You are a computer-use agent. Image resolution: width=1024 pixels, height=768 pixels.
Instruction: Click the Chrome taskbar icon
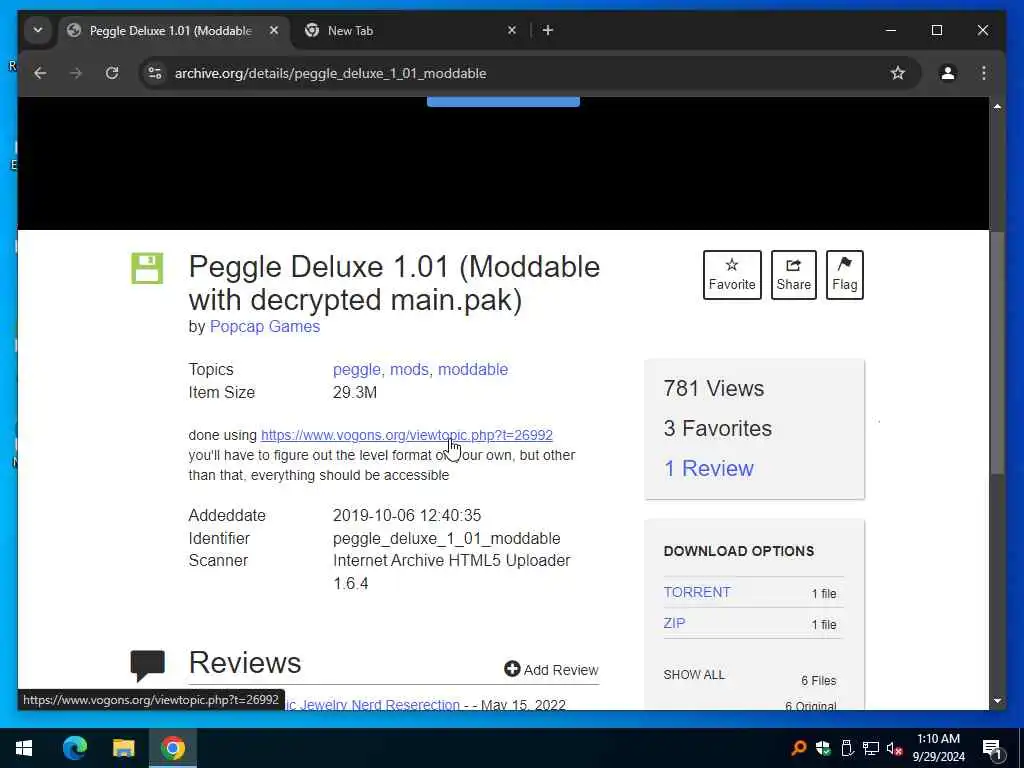173,748
